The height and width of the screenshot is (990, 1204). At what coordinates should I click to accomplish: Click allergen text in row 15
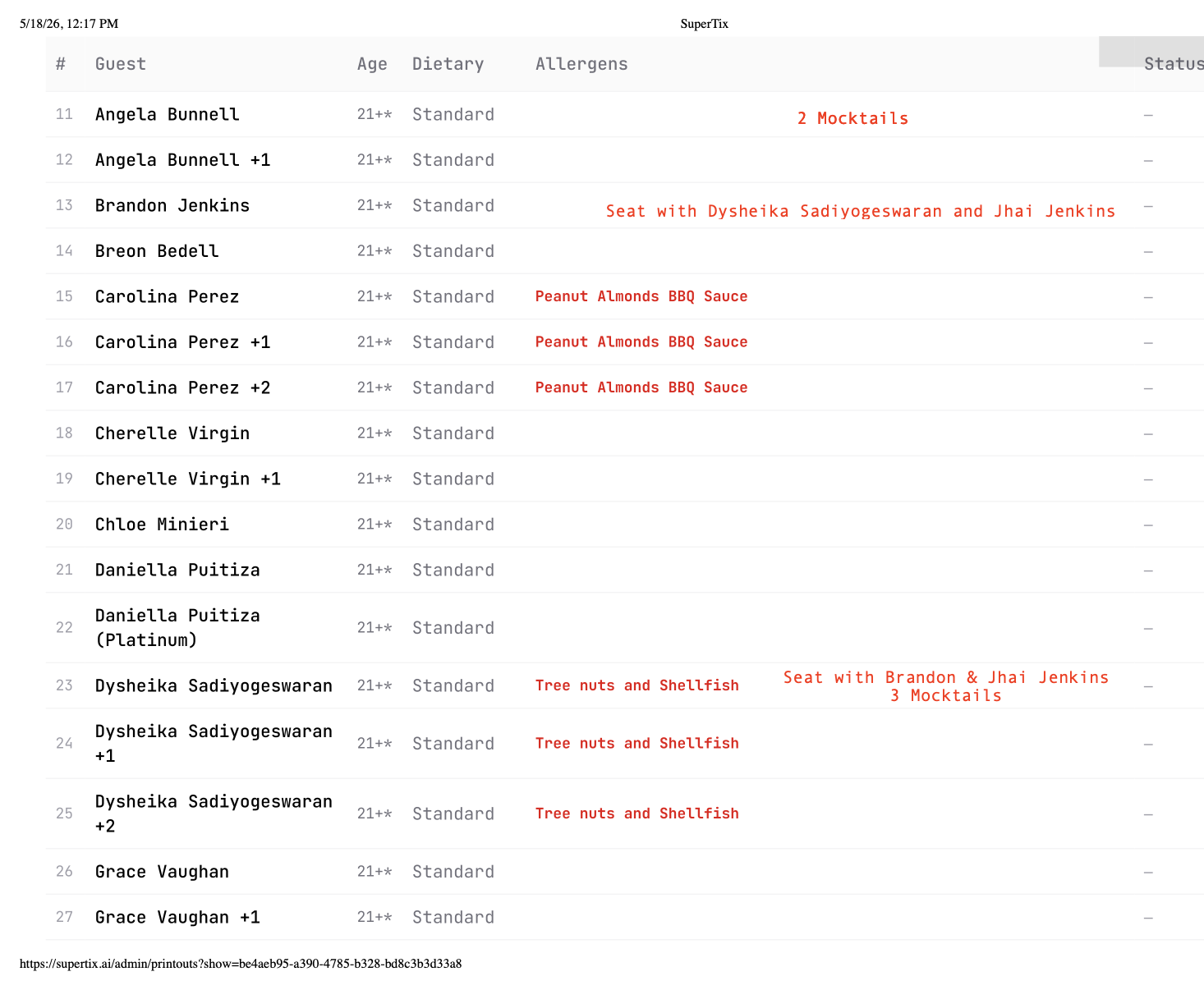tap(641, 296)
